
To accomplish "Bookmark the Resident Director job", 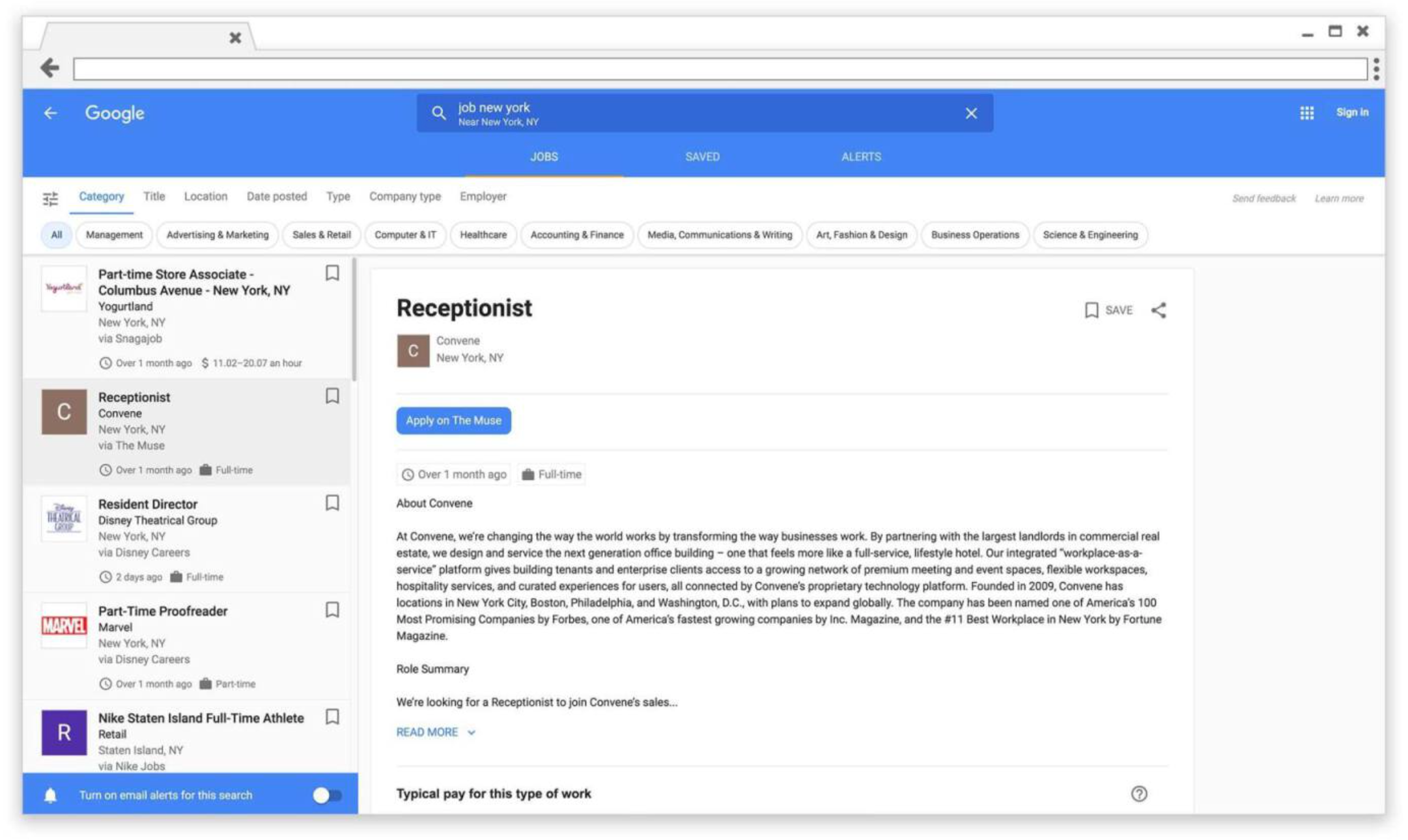I will point(332,503).
